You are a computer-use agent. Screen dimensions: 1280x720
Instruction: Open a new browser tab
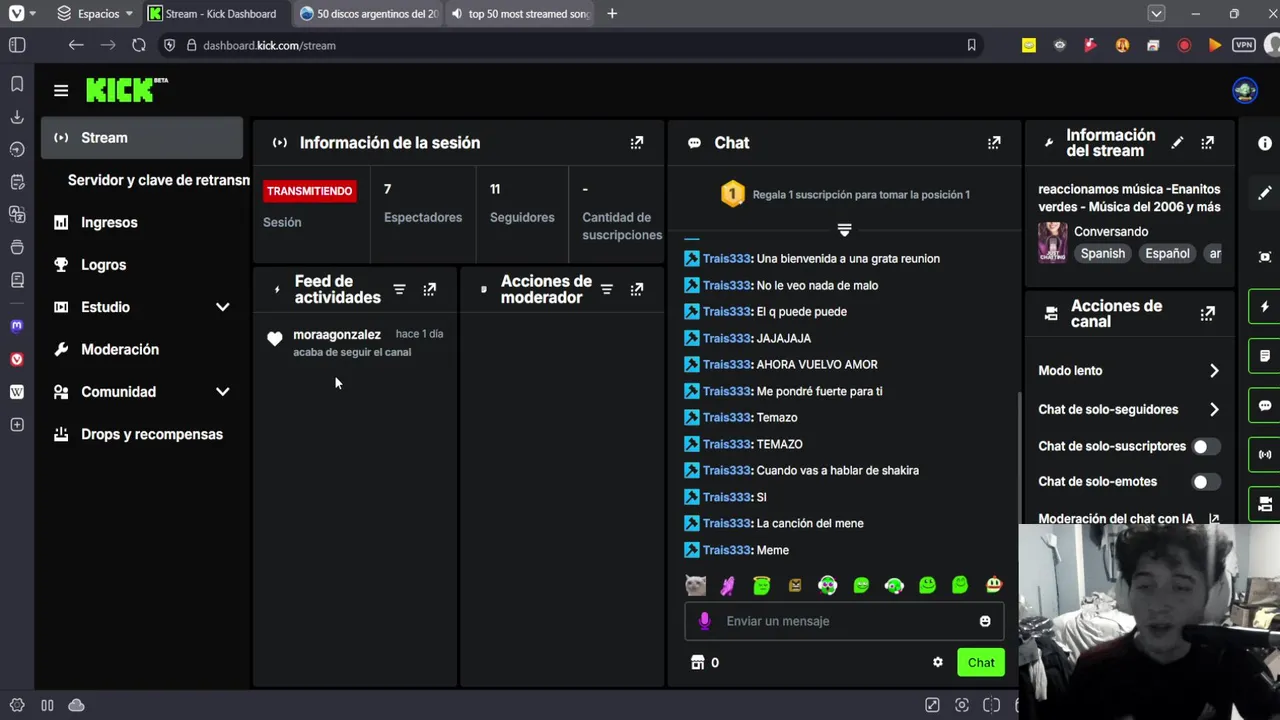pyautogui.click(x=612, y=14)
